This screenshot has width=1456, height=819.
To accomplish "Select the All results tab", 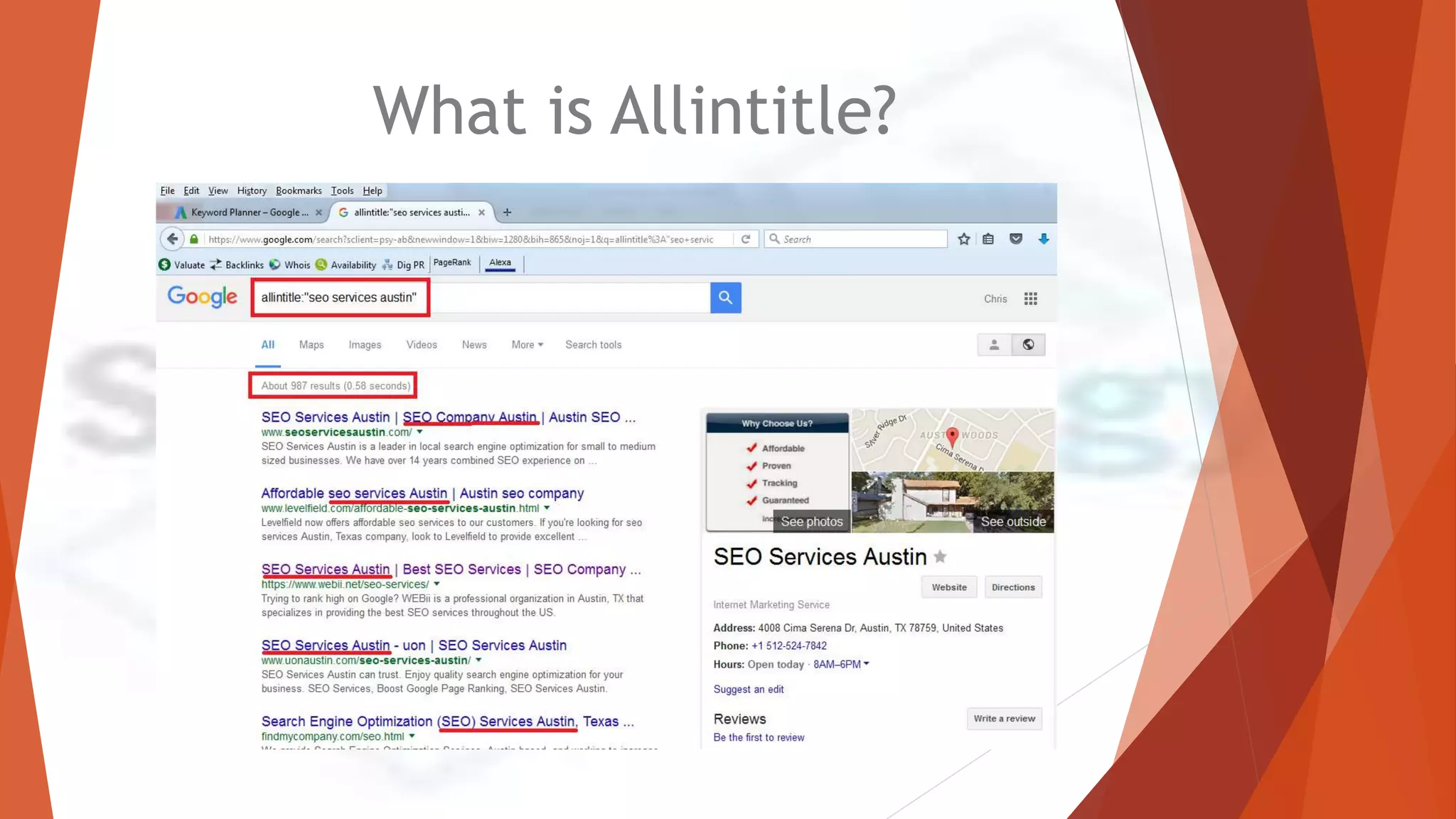I will tap(267, 345).
